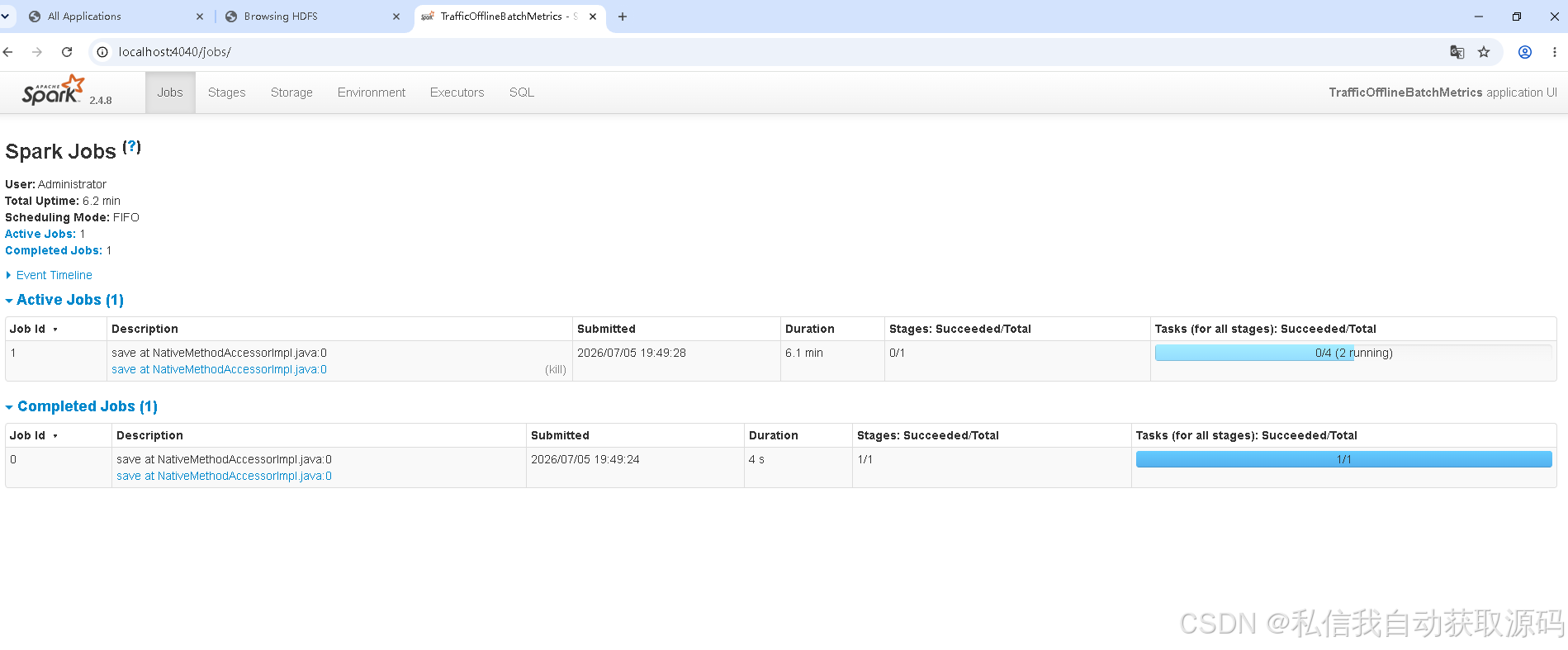
Task: Collapse the Completed Jobs (1) section
Action: coord(82,406)
